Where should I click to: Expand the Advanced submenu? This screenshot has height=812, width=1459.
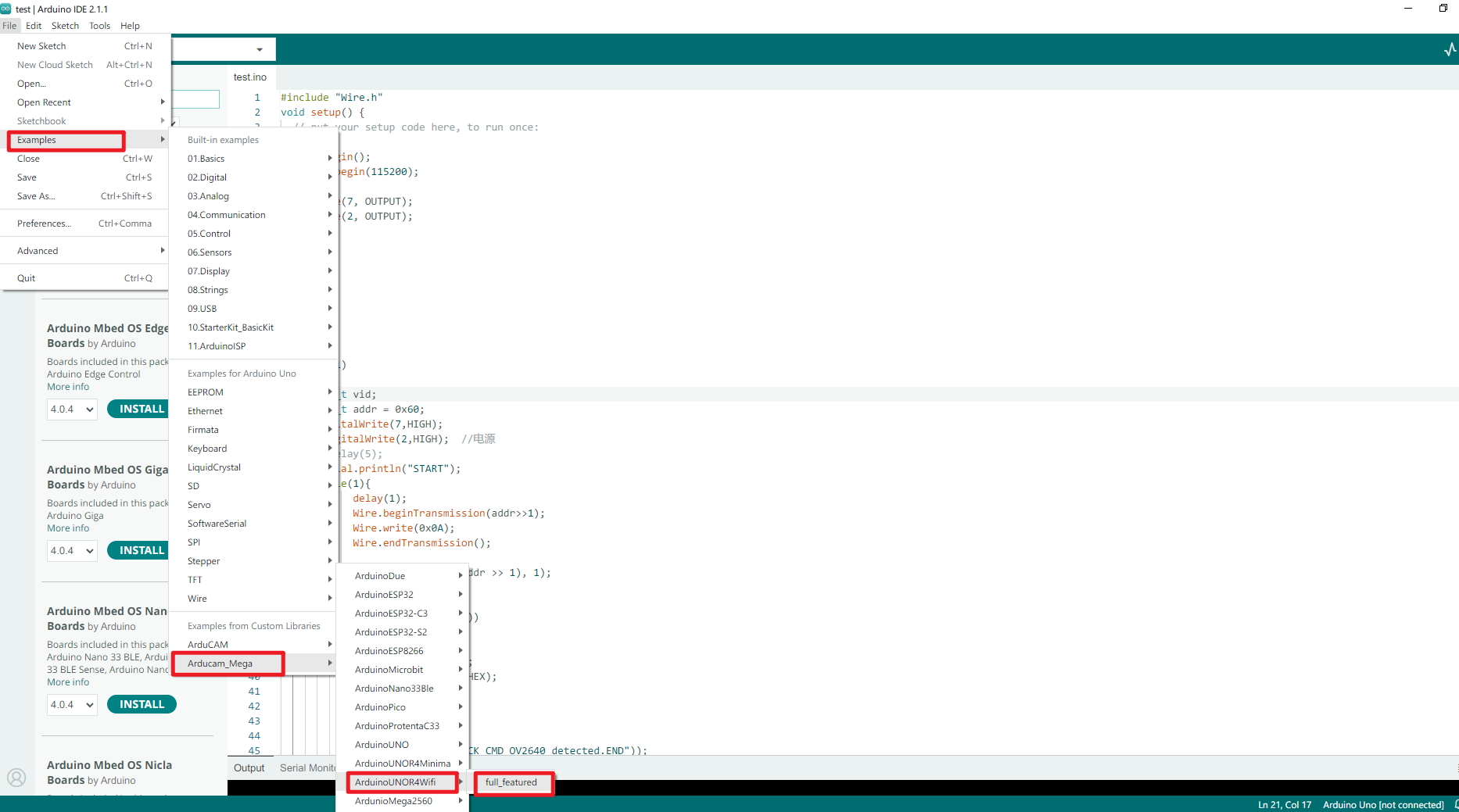click(85, 251)
